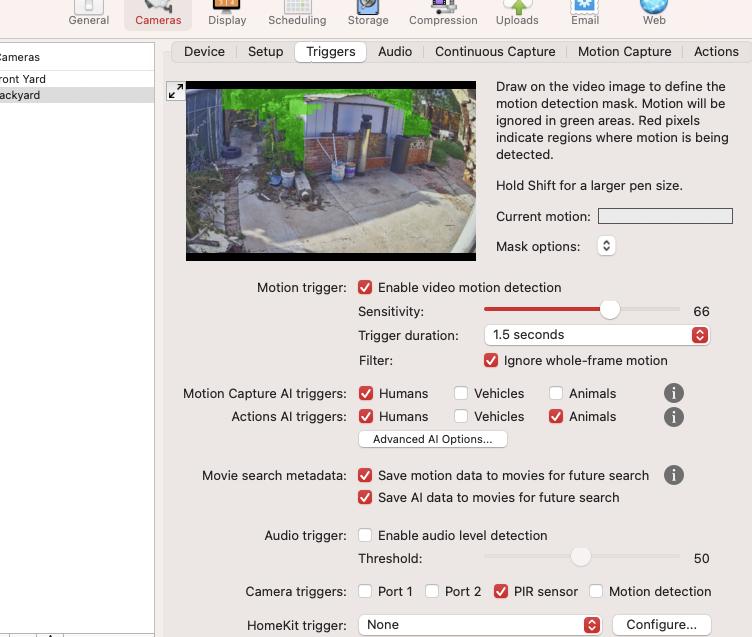Select the Cameras toolbar icon

point(158,13)
